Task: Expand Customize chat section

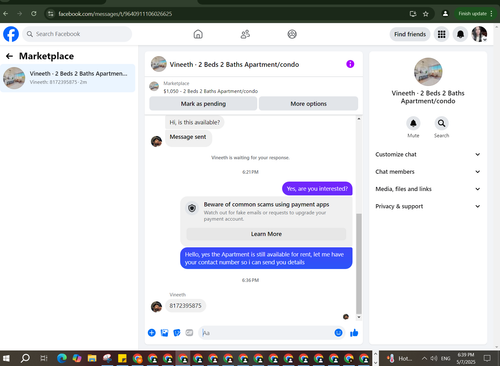Action: pos(428,154)
